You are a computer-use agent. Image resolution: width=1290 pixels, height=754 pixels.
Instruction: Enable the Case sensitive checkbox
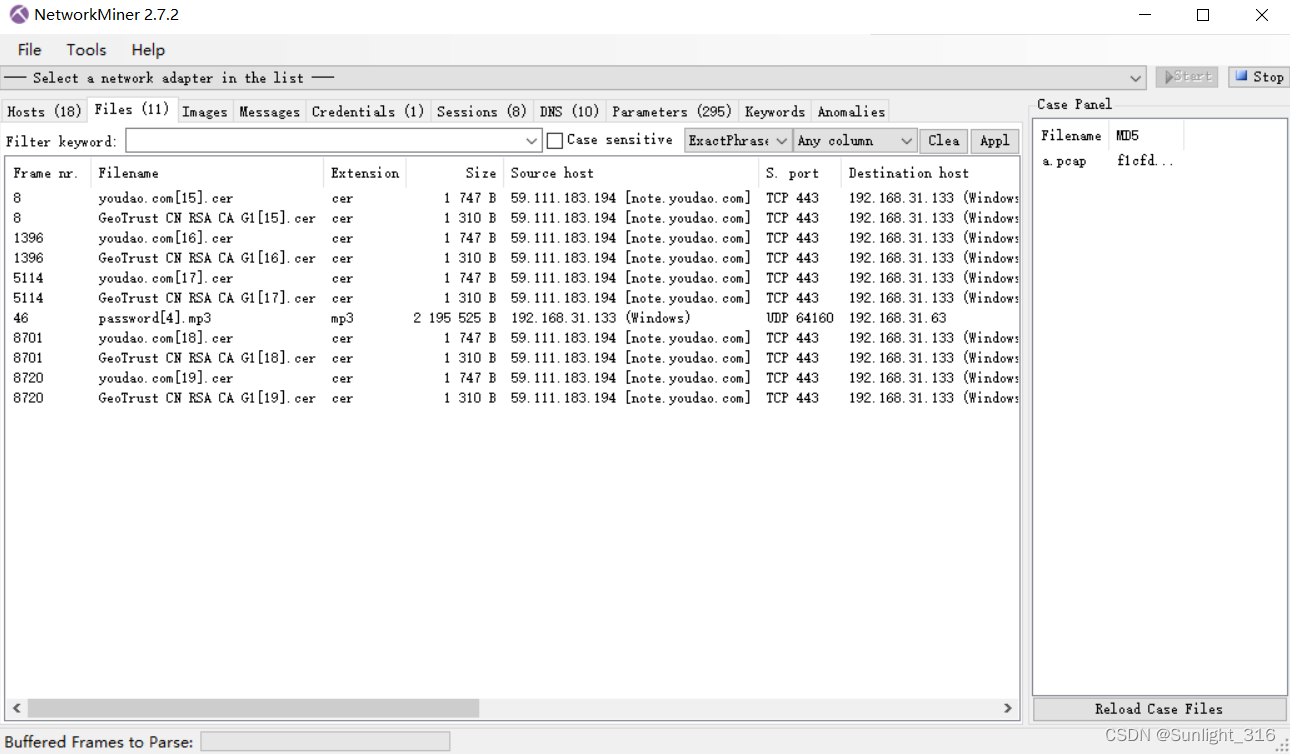point(555,140)
